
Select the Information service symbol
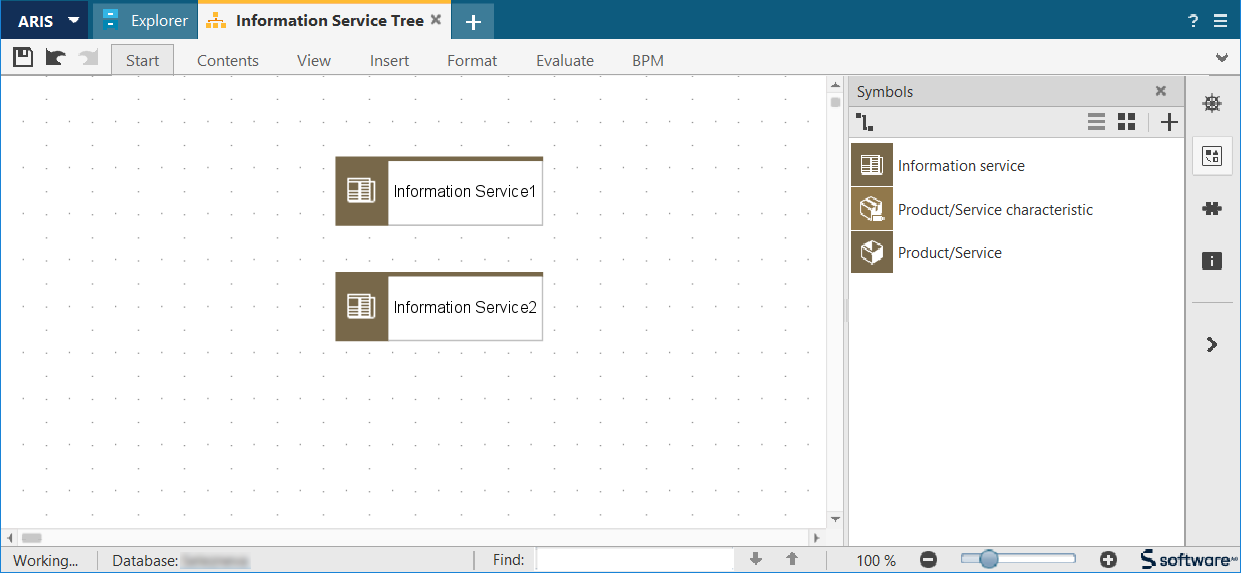(960, 166)
